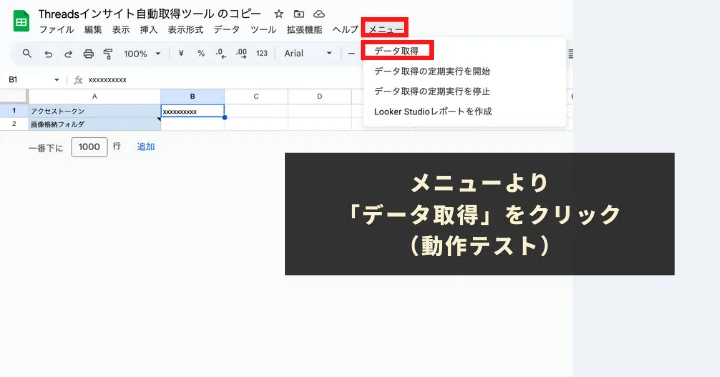Image resolution: width=720 pixels, height=377 pixels.
Task: Open the ファイル menu
Action: click(56, 30)
